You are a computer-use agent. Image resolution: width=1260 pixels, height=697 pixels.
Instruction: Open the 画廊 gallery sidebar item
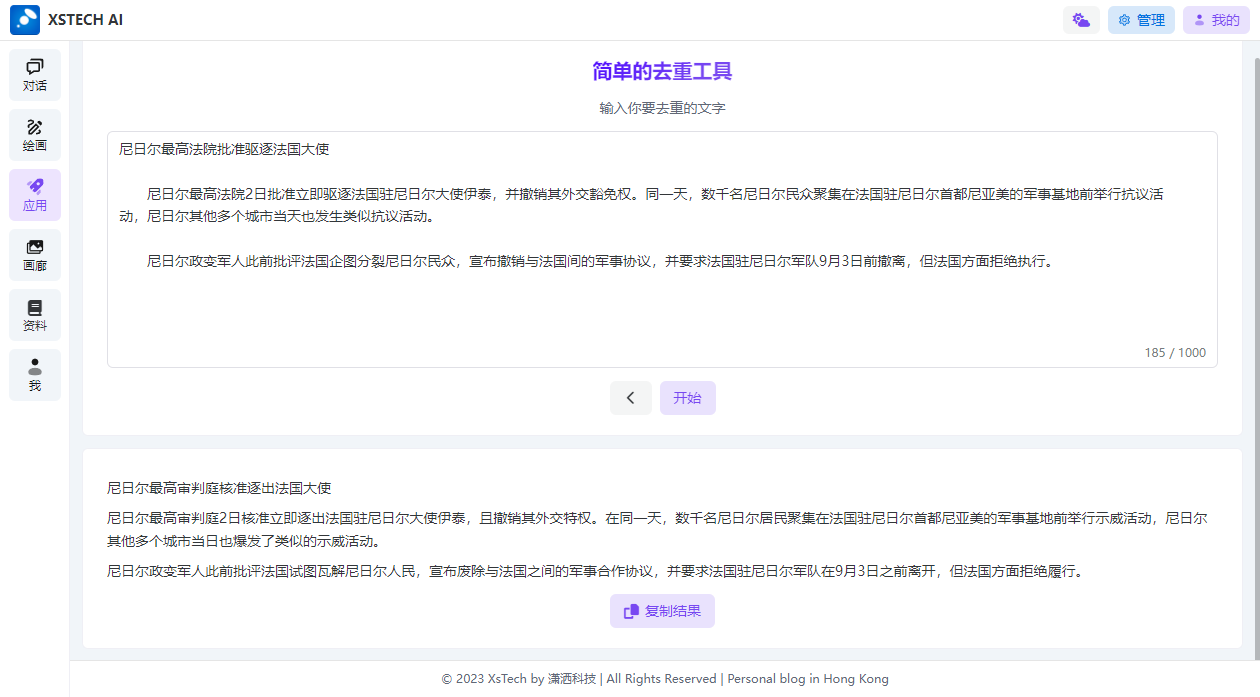click(35, 255)
